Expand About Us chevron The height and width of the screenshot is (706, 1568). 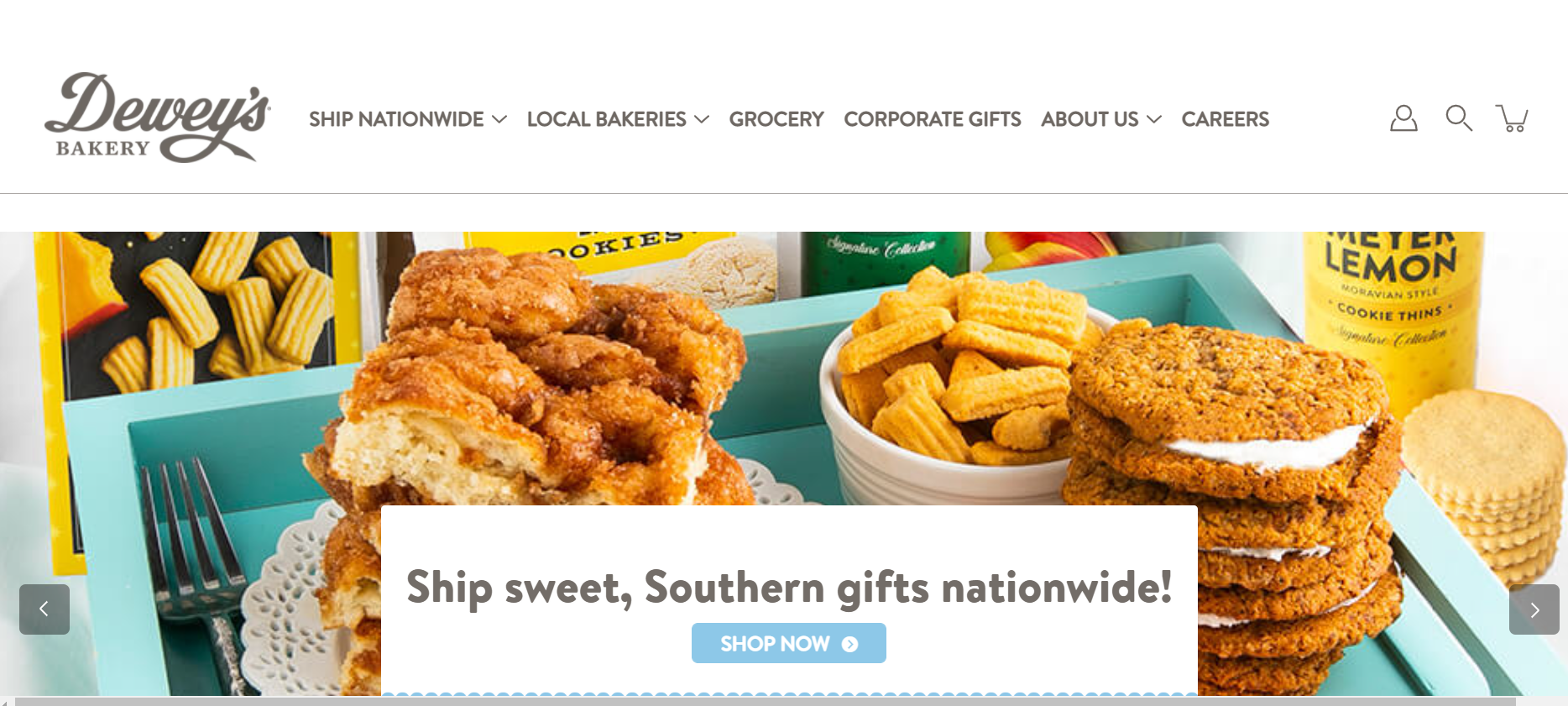(x=1154, y=119)
